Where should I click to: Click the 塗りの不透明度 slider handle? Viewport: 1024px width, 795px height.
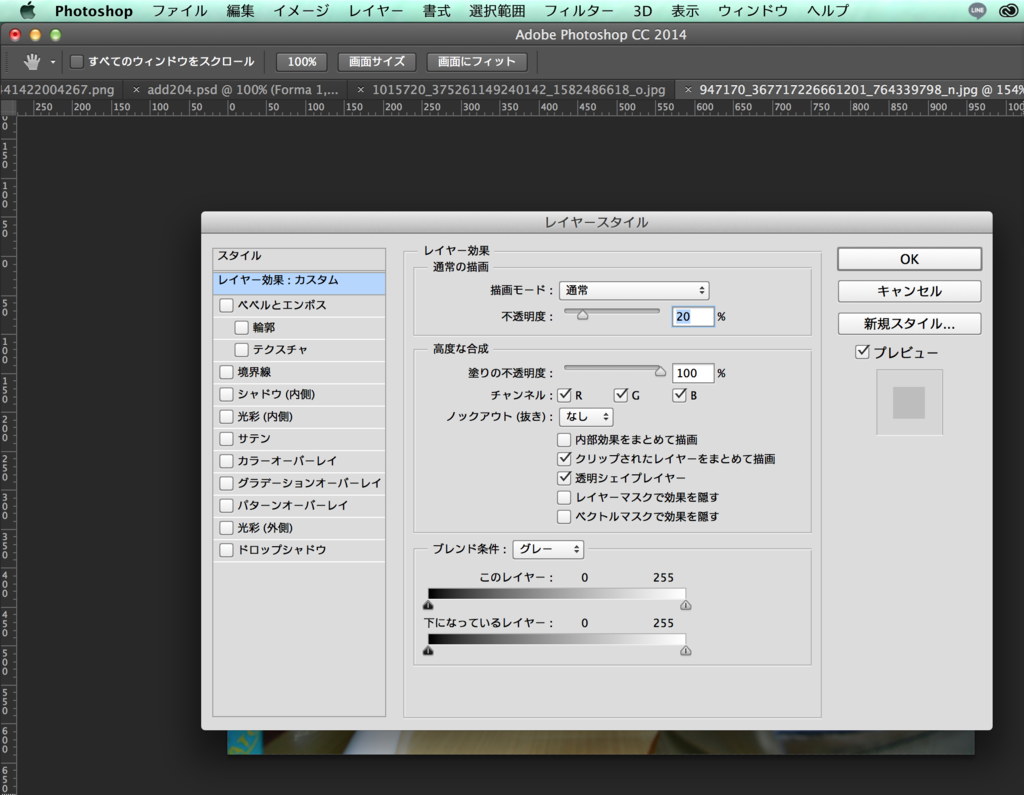pyautogui.click(x=660, y=372)
